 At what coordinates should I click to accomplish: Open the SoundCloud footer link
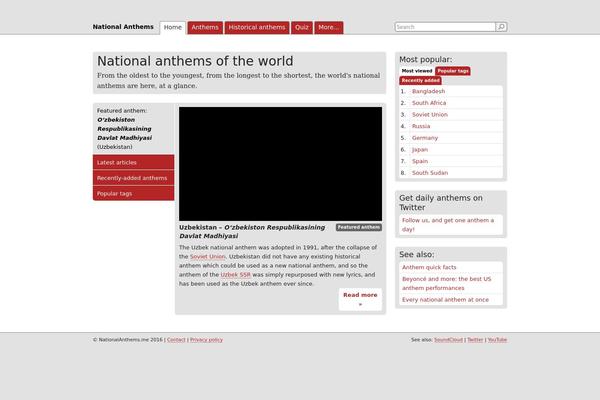[448, 340]
